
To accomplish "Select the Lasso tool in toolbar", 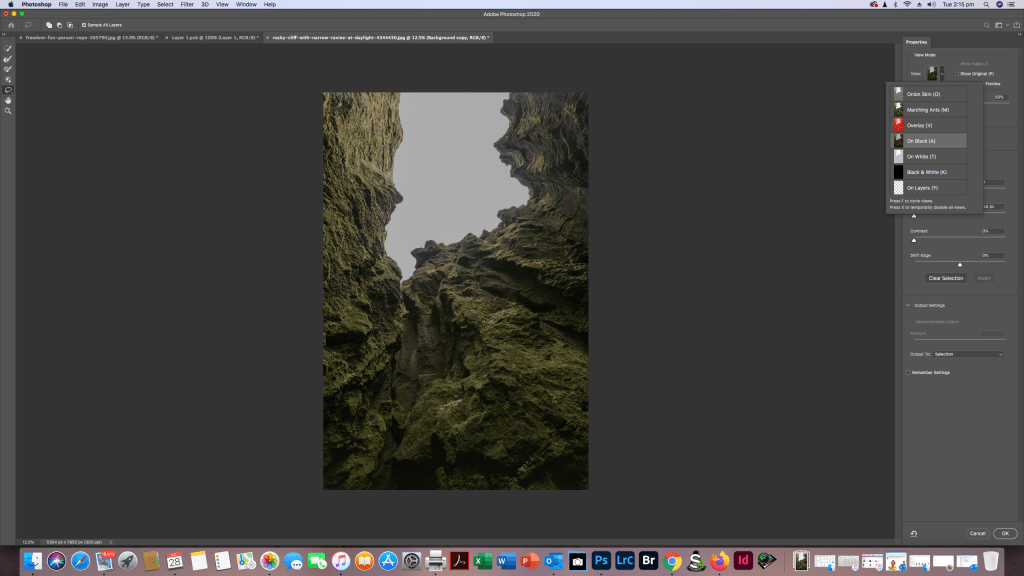I will [x=8, y=90].
